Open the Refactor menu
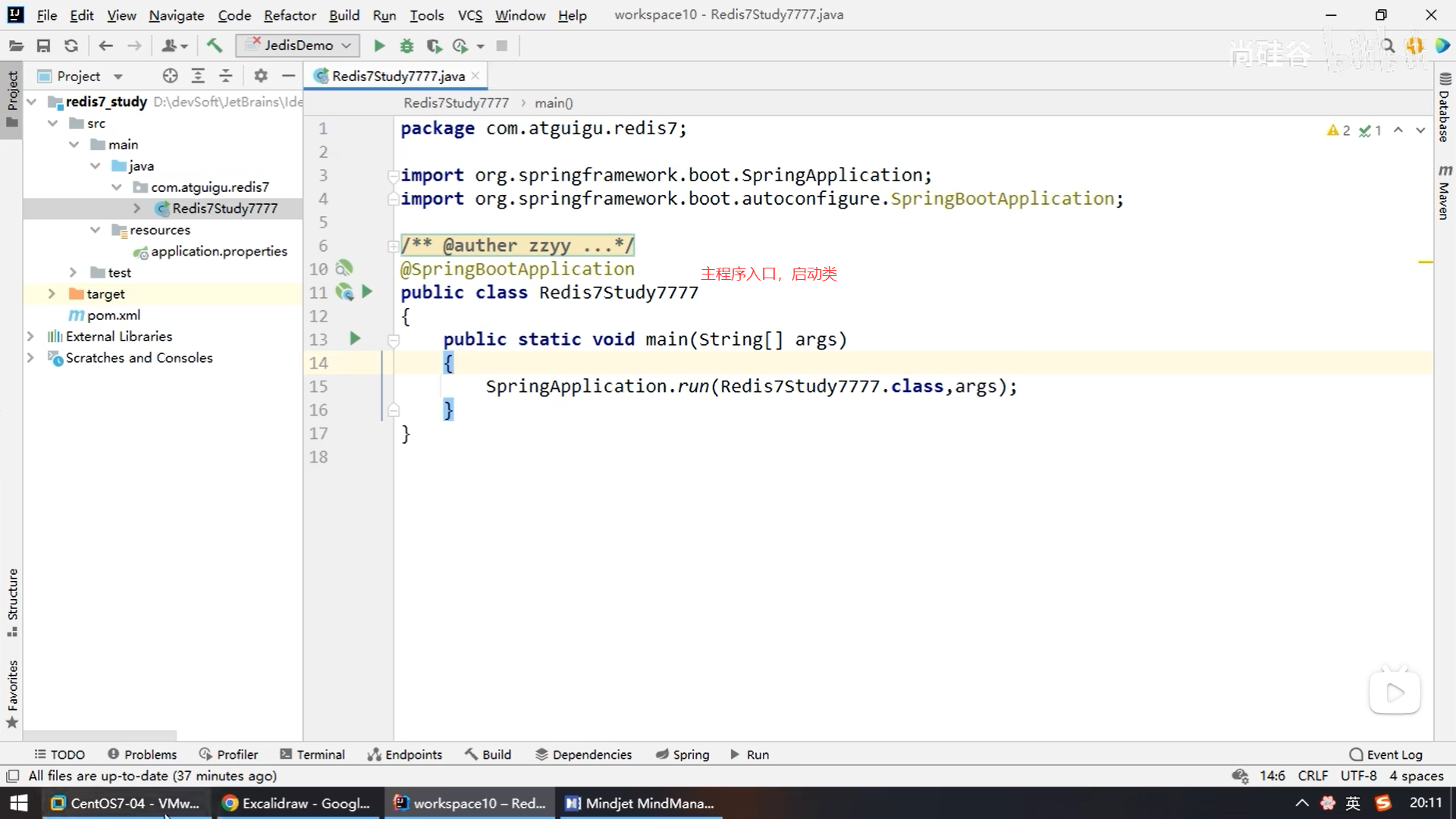This screenshot has width=1456, height=819. click(x=290, y=15)
